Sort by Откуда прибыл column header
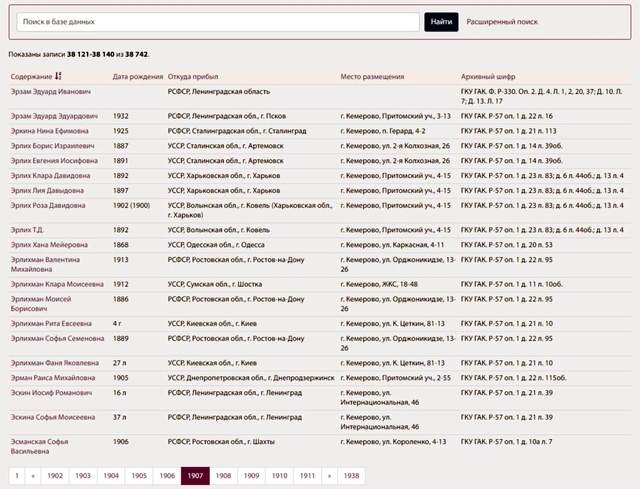Viewport: 640px width, 489px height. click(x=193, y=76)
